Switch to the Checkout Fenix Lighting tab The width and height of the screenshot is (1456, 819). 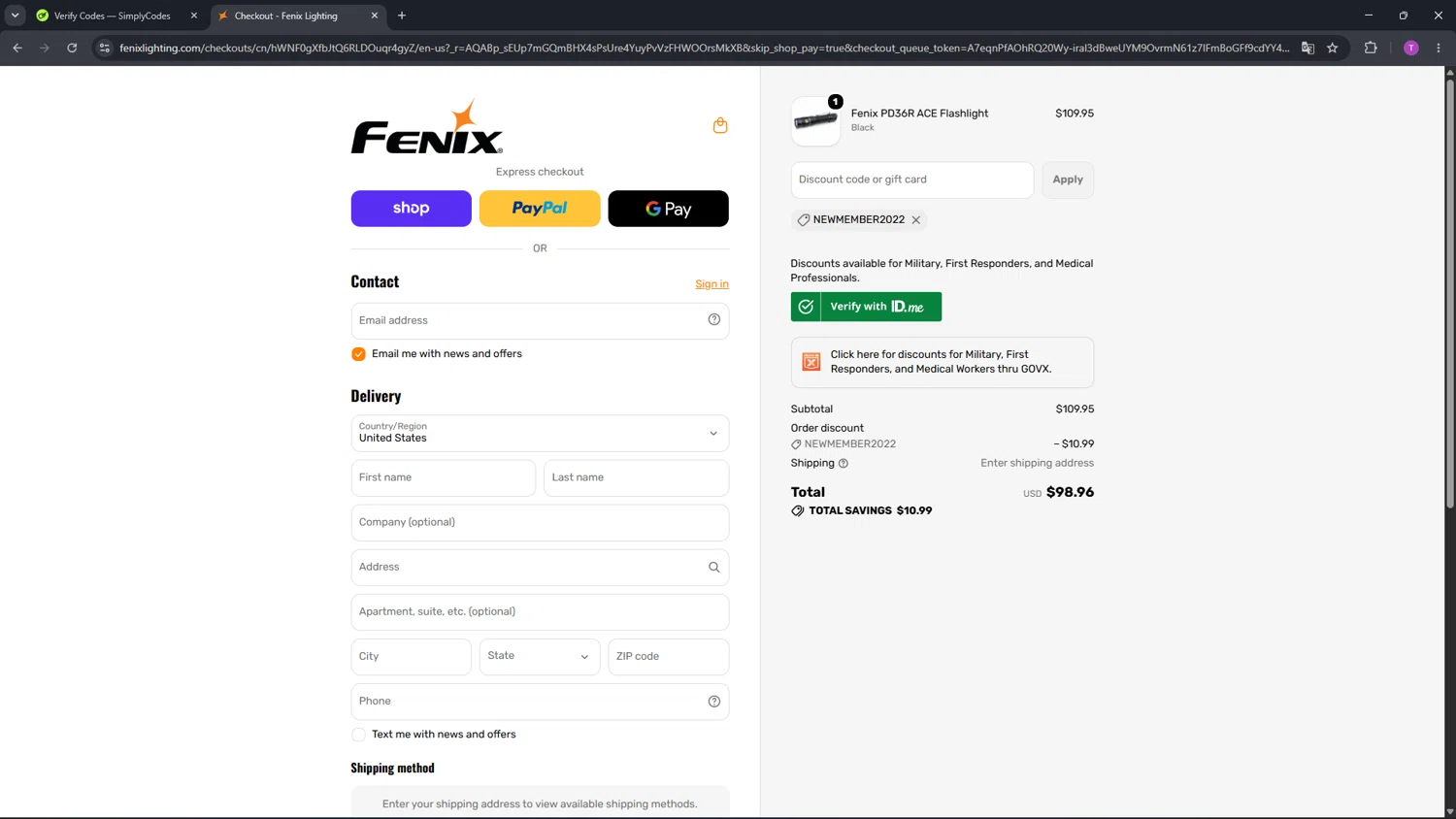296,16
